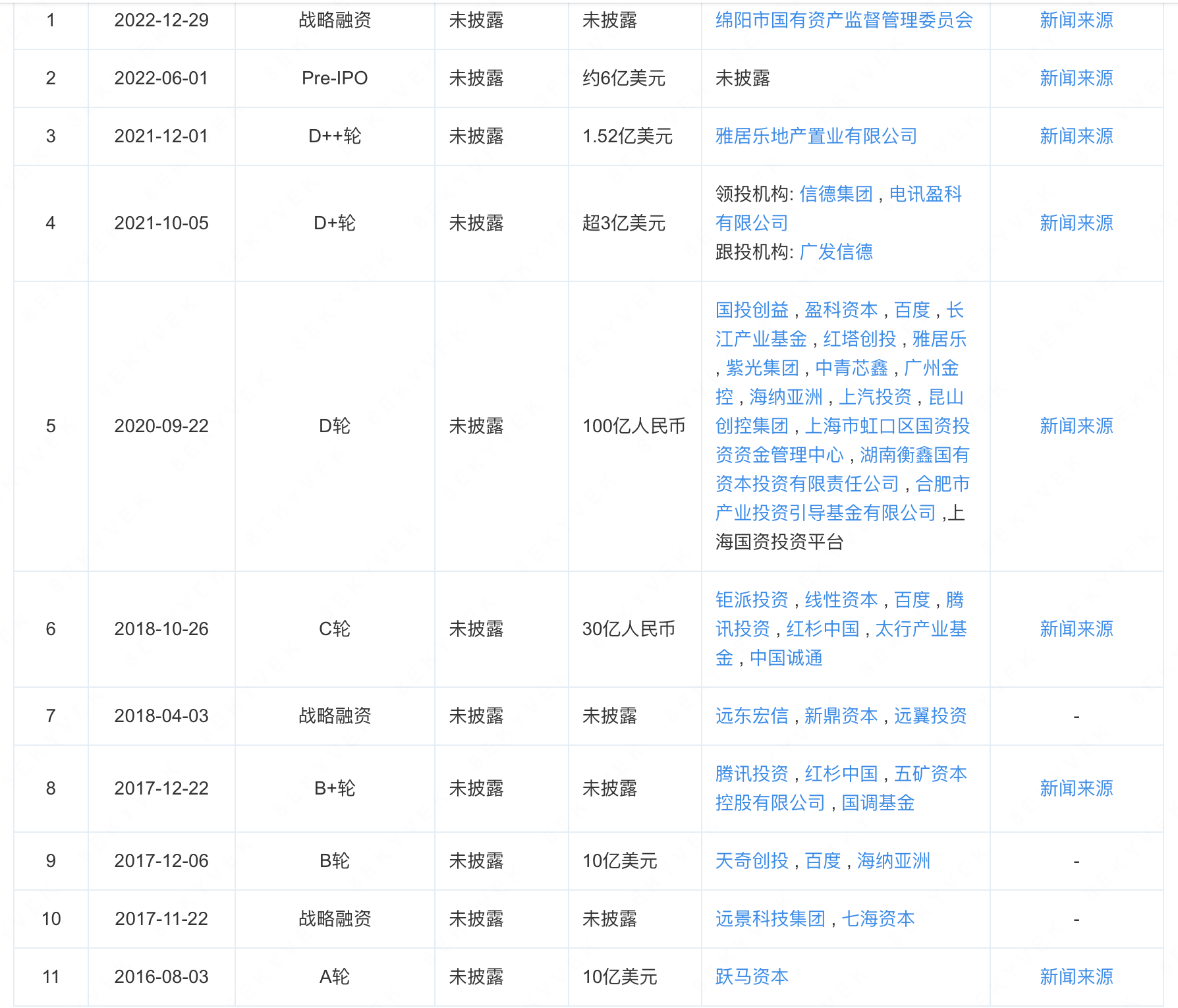This screenshot has width=1178, height=1008.
Task: Click the 100亿人民币 amount cell
Action: click(x=634, y=426)
